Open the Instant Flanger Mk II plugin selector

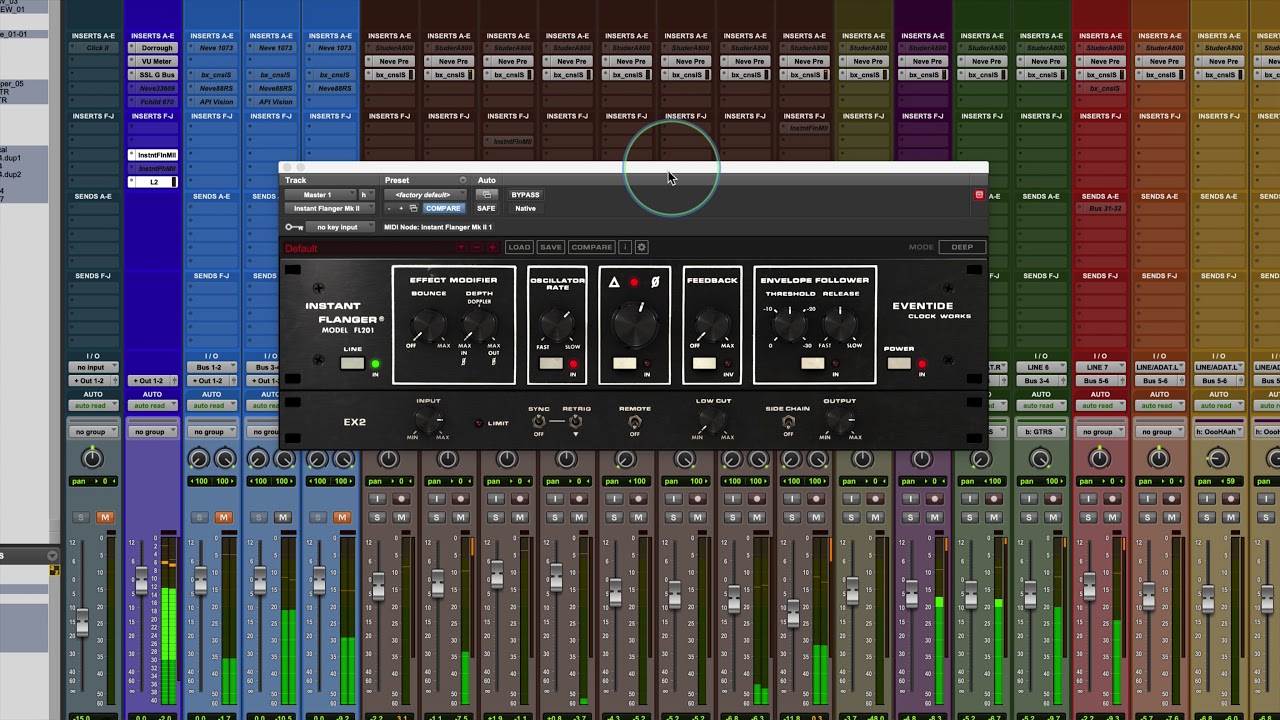tap(330, 208)
